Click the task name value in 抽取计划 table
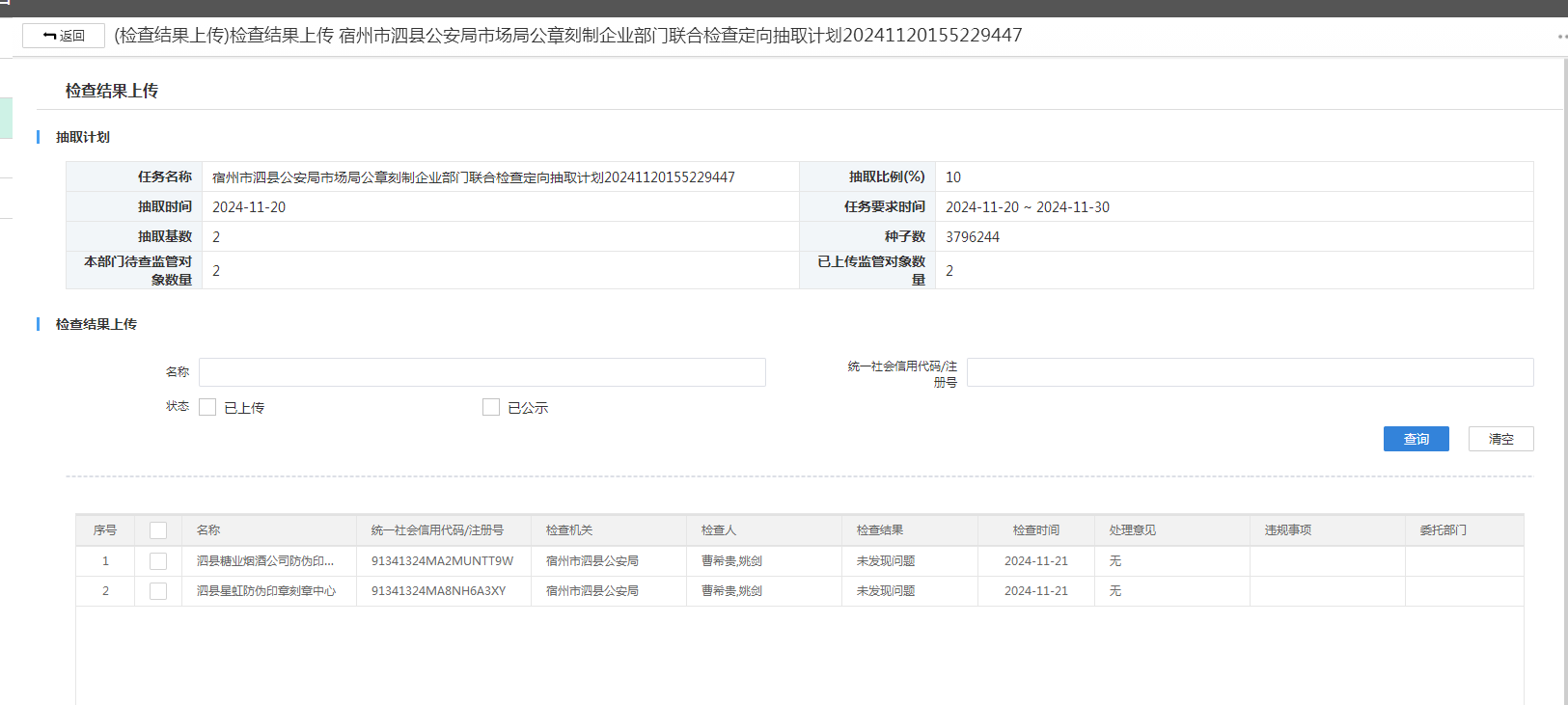The height and width of the screenshot is (705, 1568). coord(474,177)
